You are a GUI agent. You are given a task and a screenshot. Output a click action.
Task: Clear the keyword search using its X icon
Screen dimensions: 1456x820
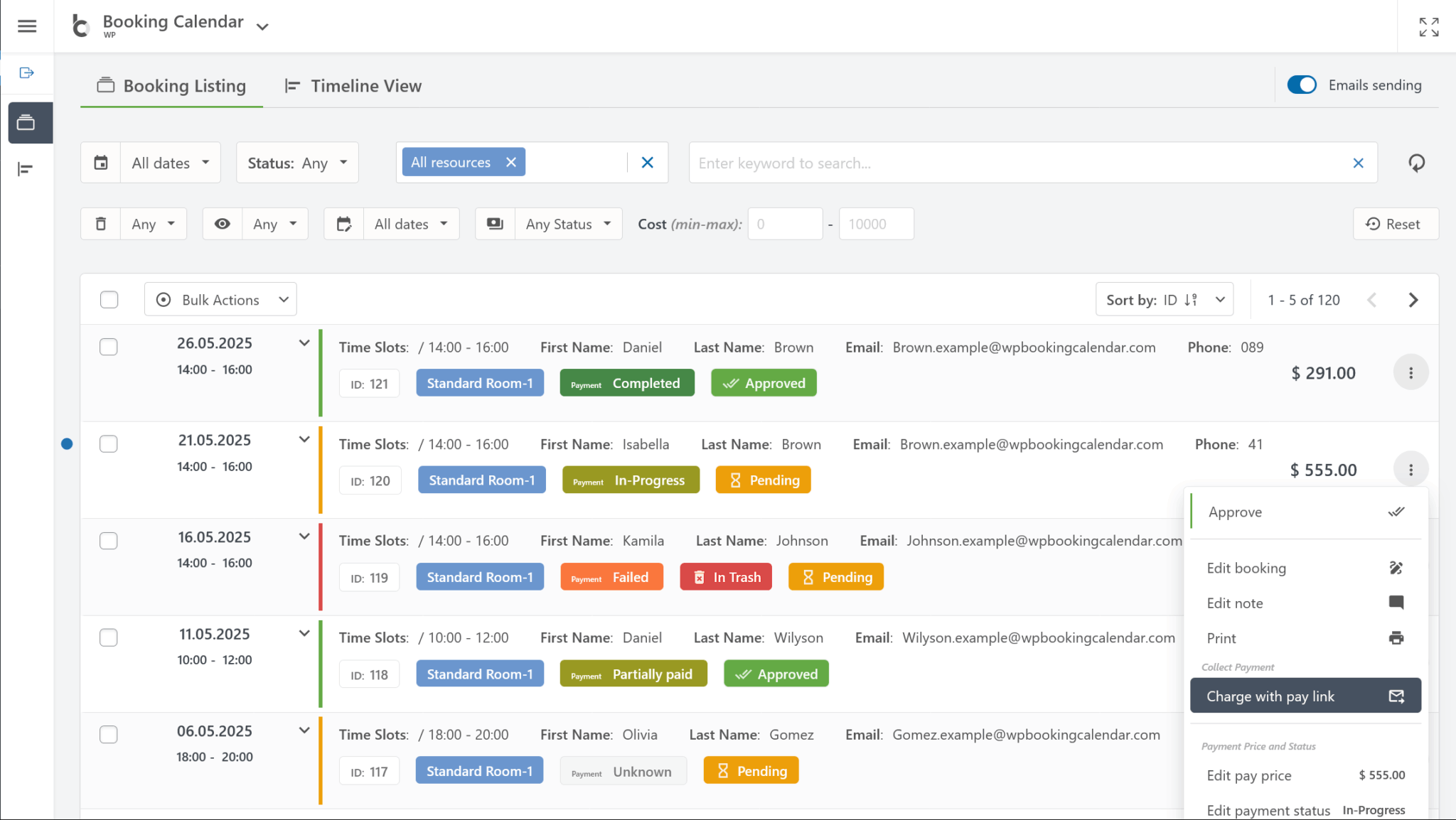(1359, 163)
